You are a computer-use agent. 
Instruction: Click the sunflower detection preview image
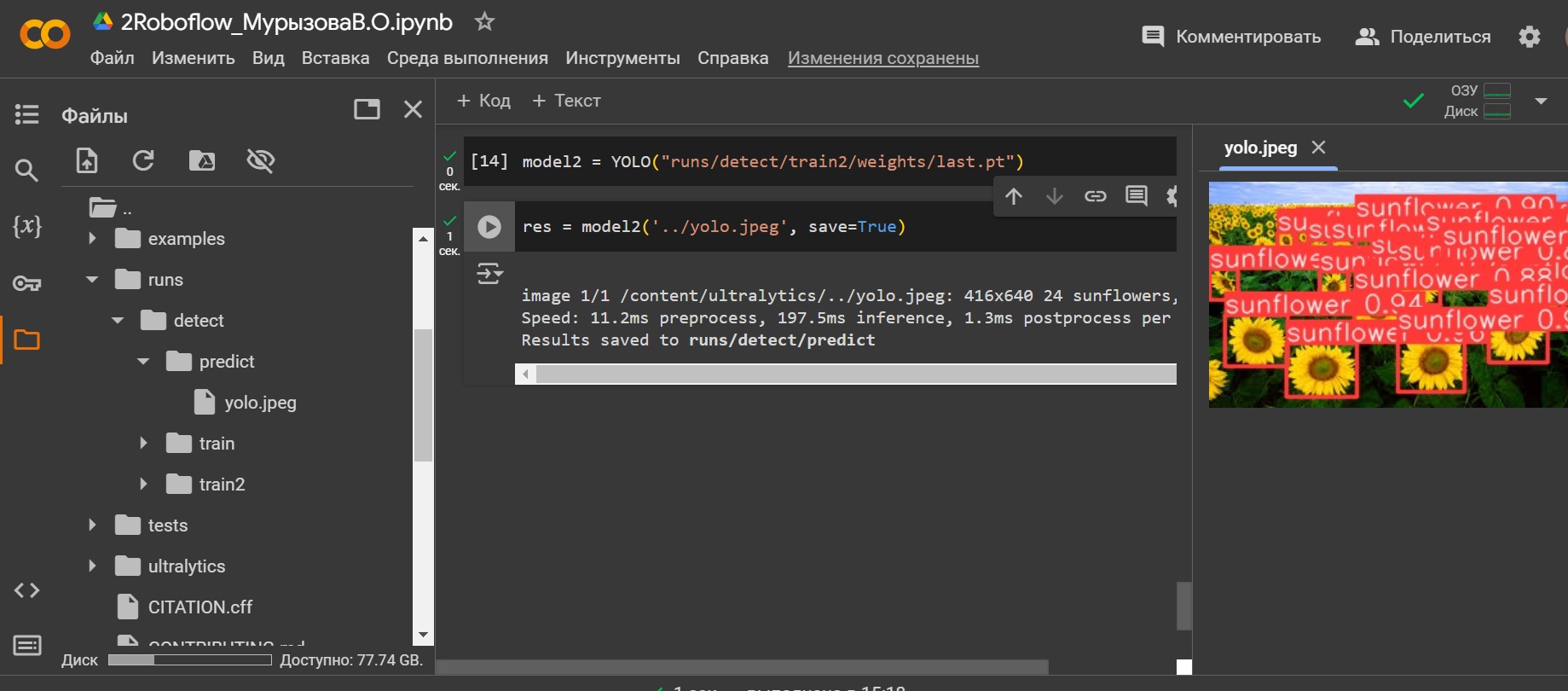(x=1388, y=294)
